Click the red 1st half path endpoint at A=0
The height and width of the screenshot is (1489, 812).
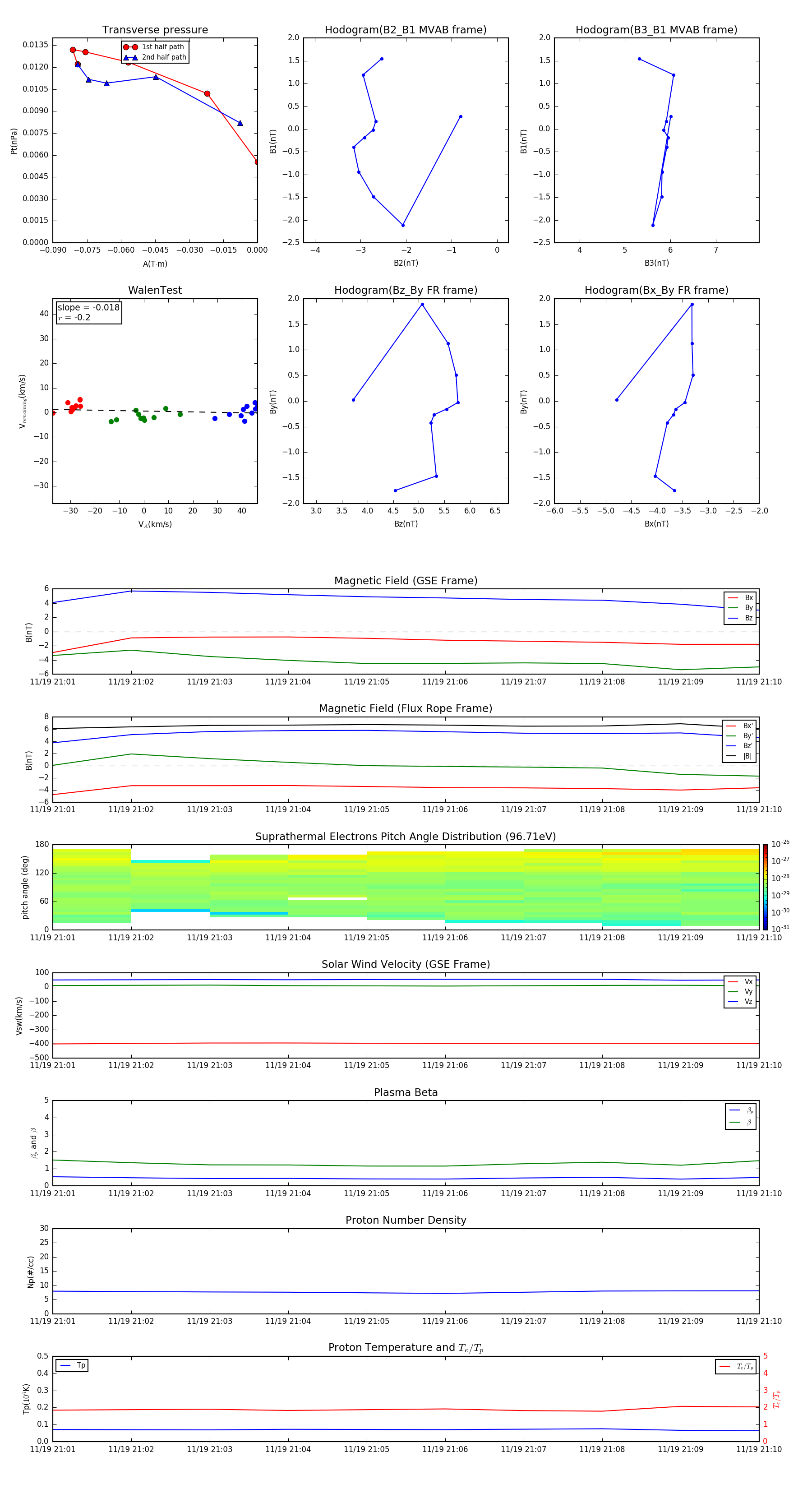pos(257,162)
